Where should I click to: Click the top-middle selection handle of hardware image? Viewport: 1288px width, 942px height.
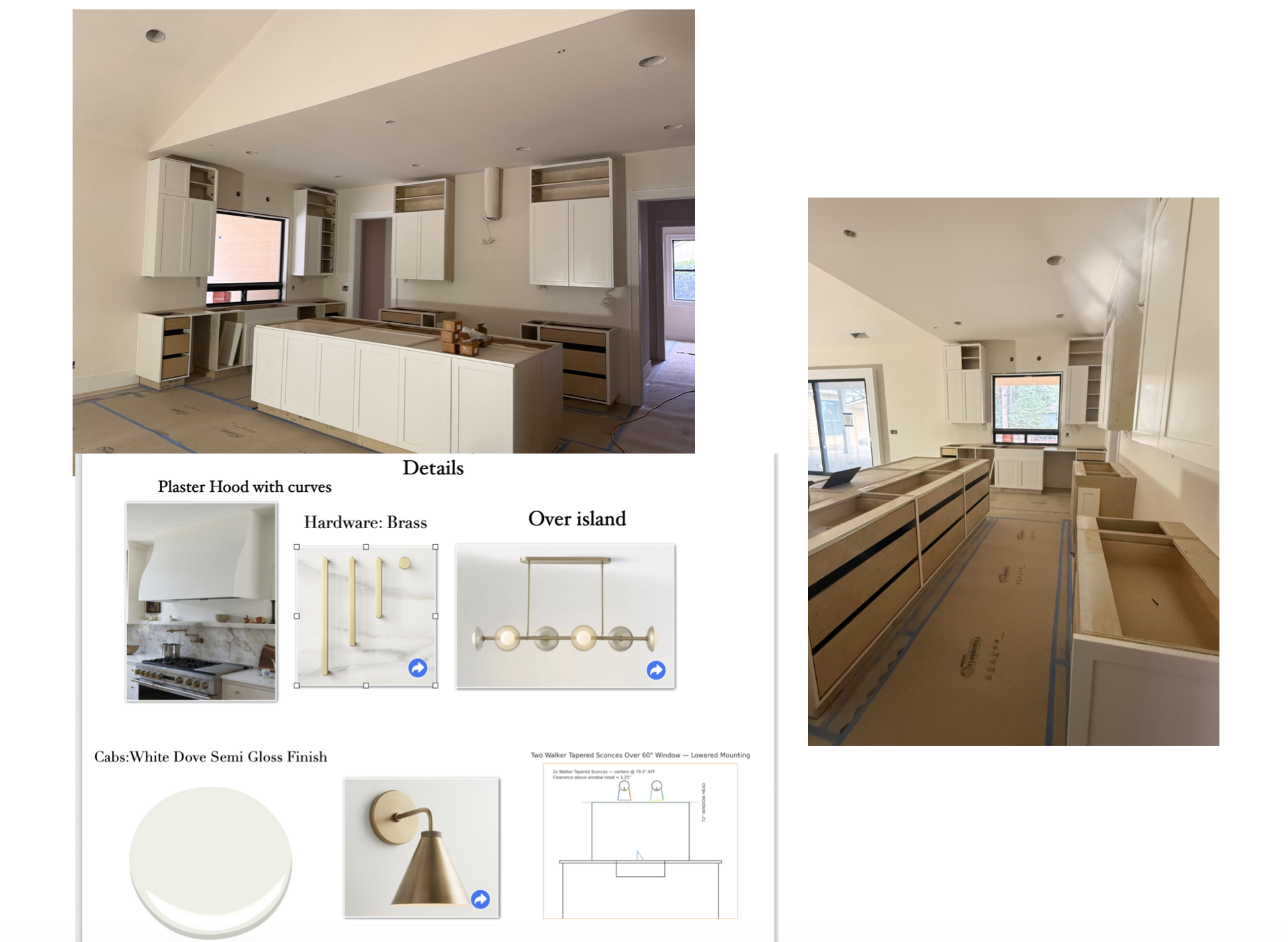(x=366, y=547)
